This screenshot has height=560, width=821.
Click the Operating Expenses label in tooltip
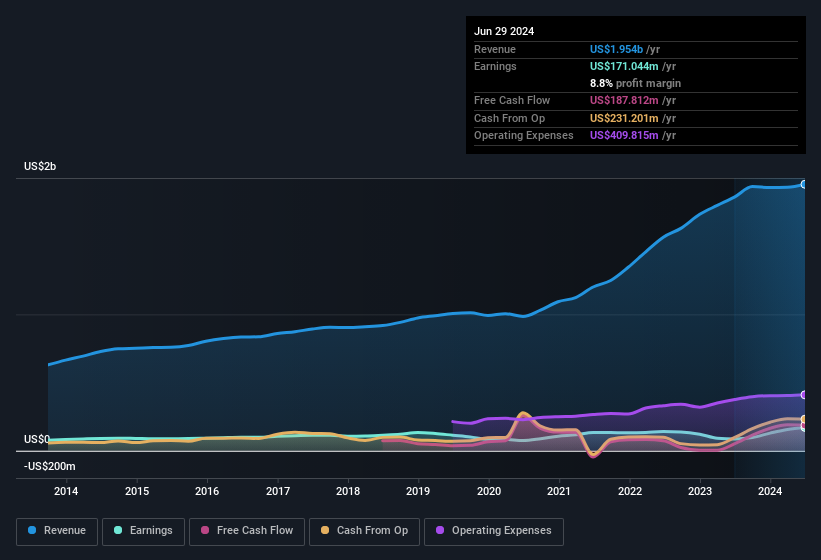pyautogui.click(x=524, y=135)
